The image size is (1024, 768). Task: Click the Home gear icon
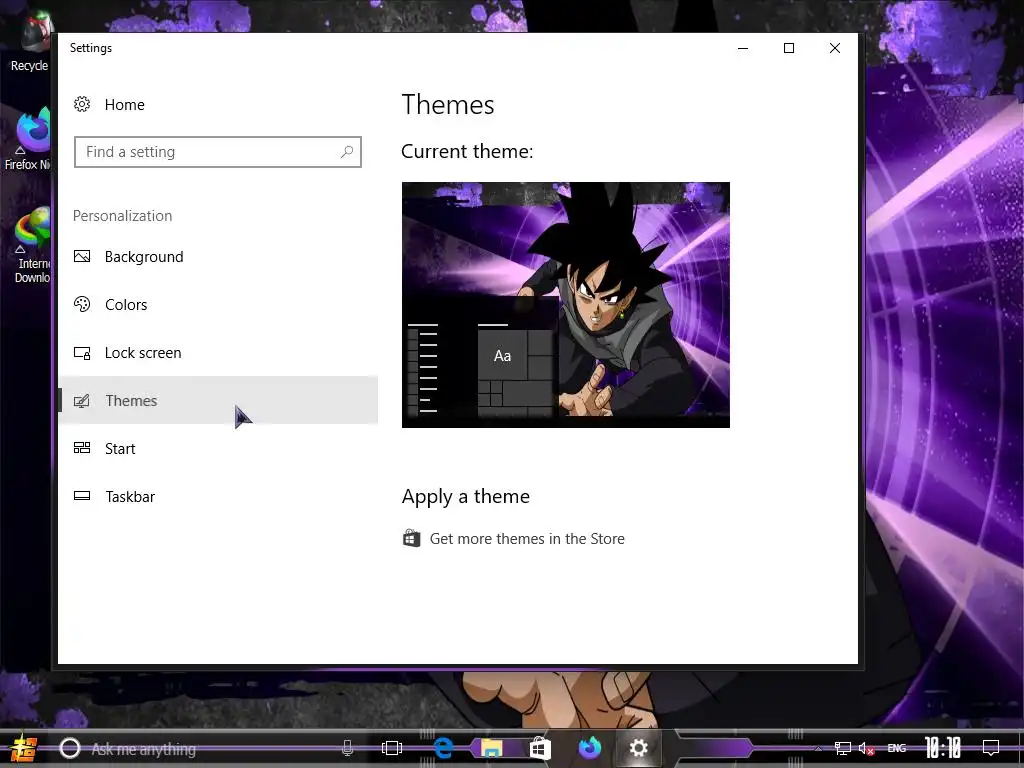coord(82,104)
